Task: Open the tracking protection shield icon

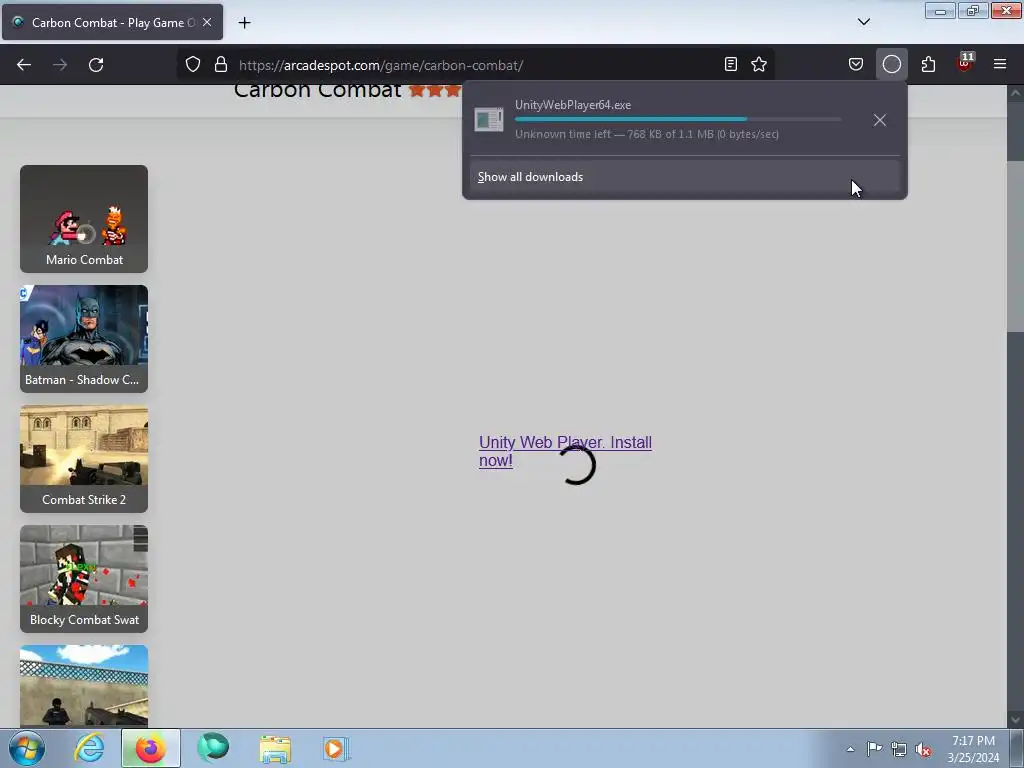Action: pyautogui.click(x=193, y=65)
